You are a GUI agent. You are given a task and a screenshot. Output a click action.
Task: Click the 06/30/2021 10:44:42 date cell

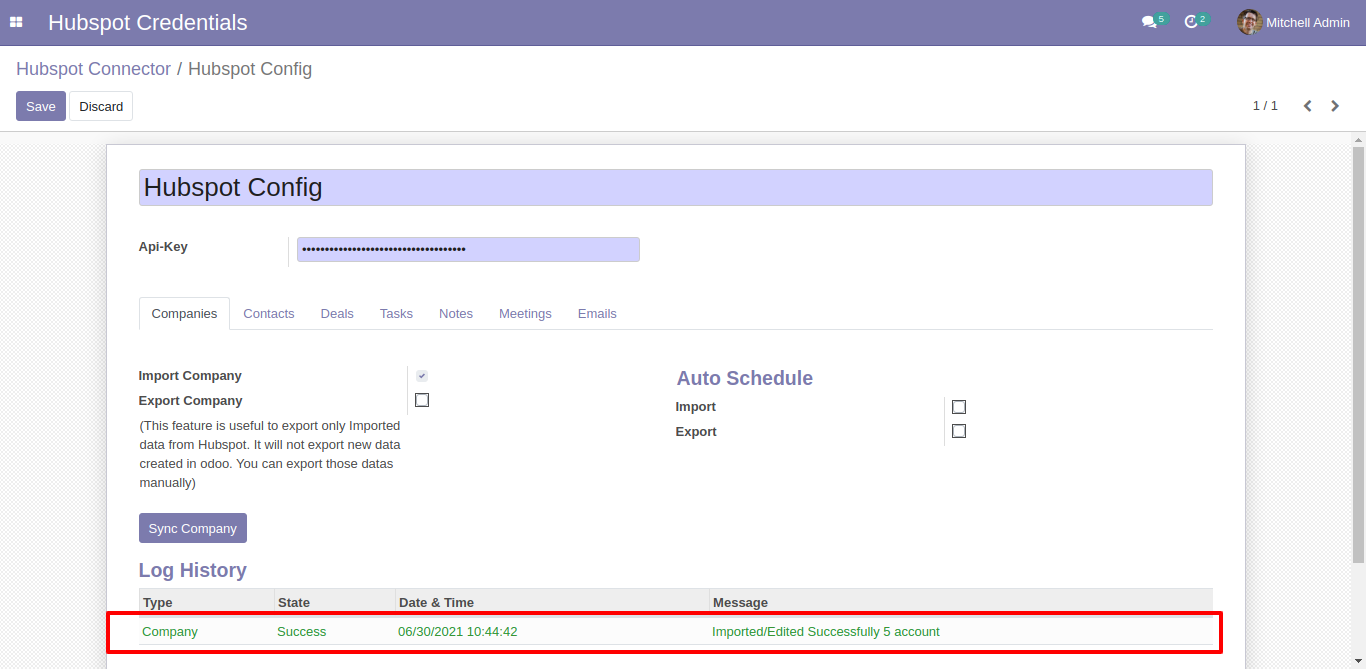pos(458,632)
